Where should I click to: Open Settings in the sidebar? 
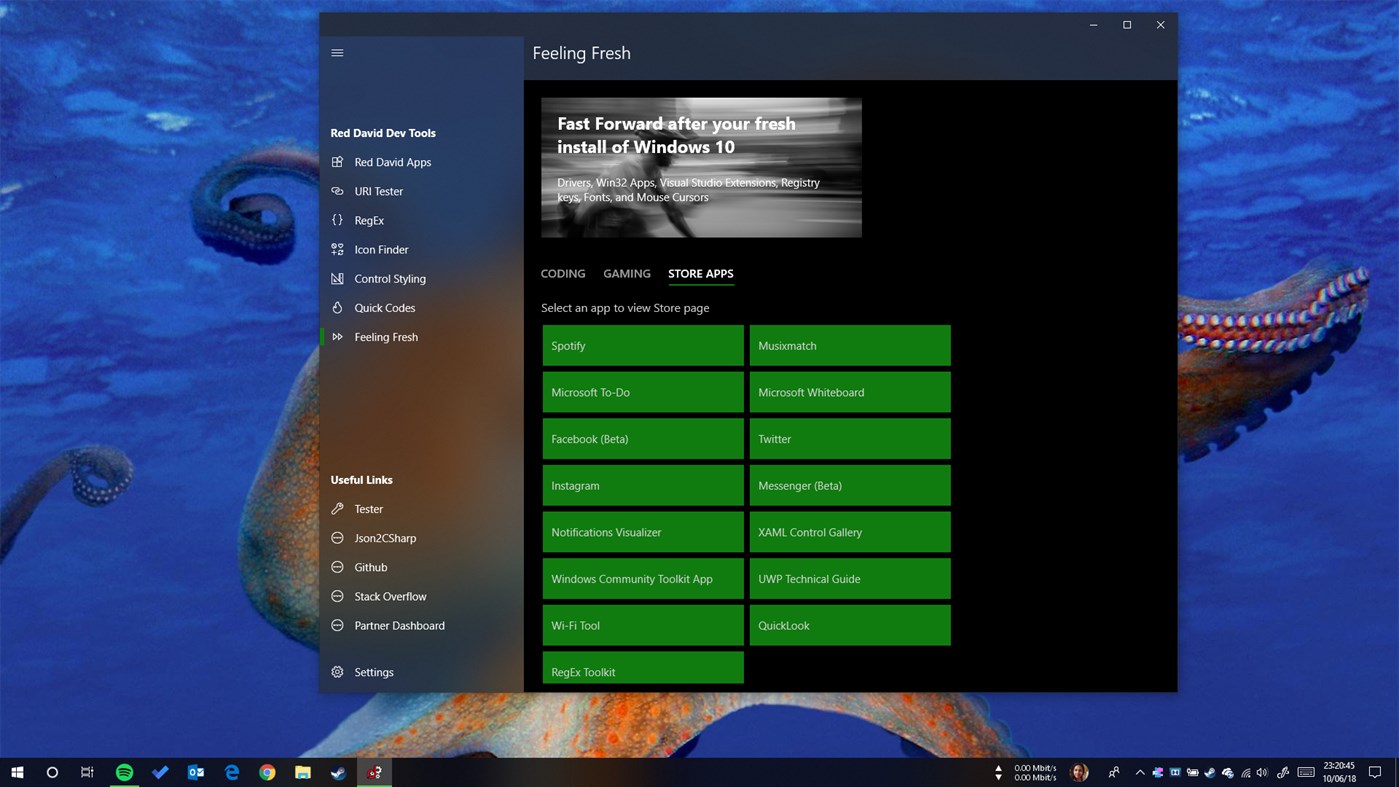pyautogui.click(x=421, y=672)
